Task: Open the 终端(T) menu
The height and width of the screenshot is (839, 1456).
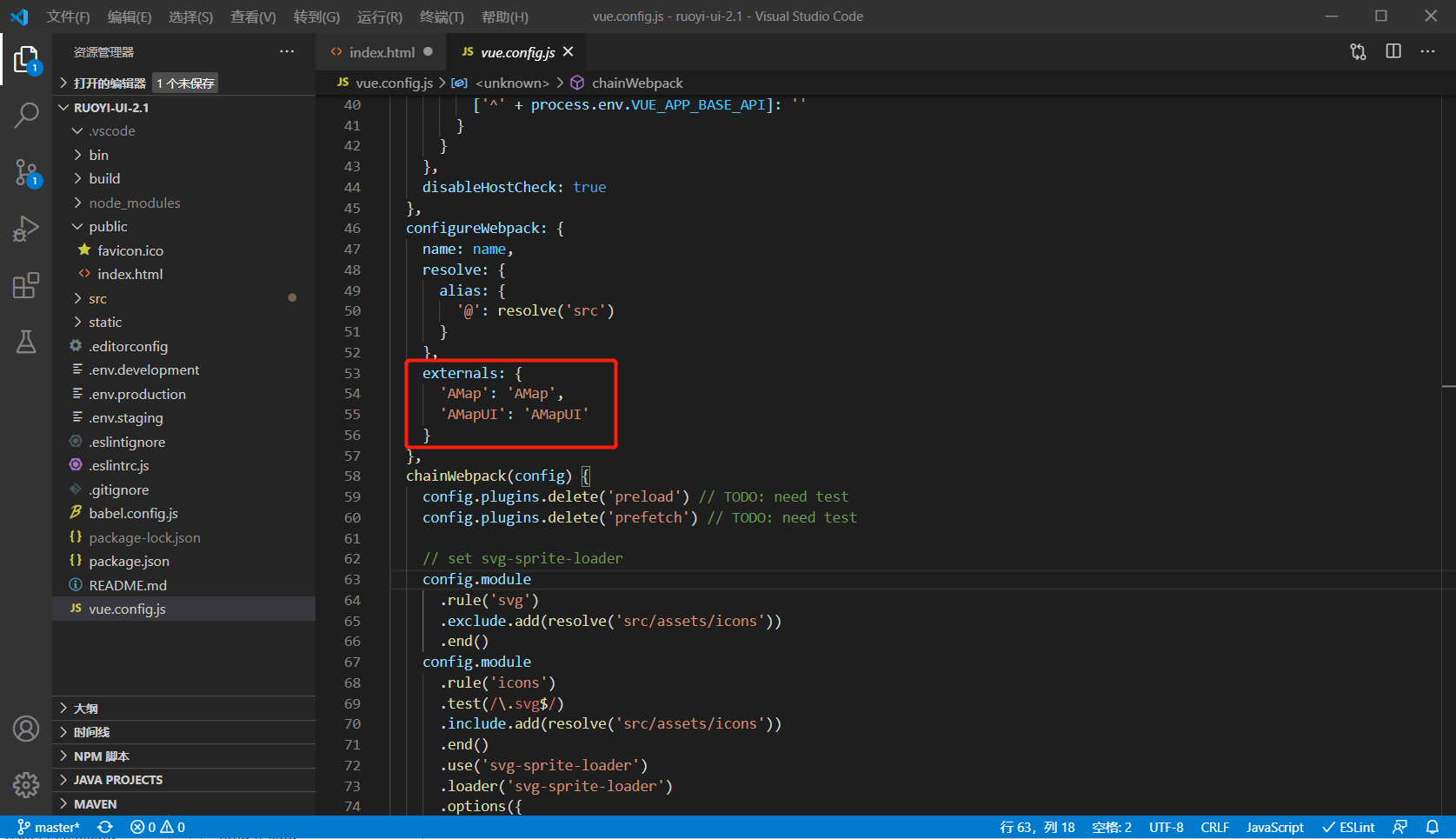Action: (442, 17)
